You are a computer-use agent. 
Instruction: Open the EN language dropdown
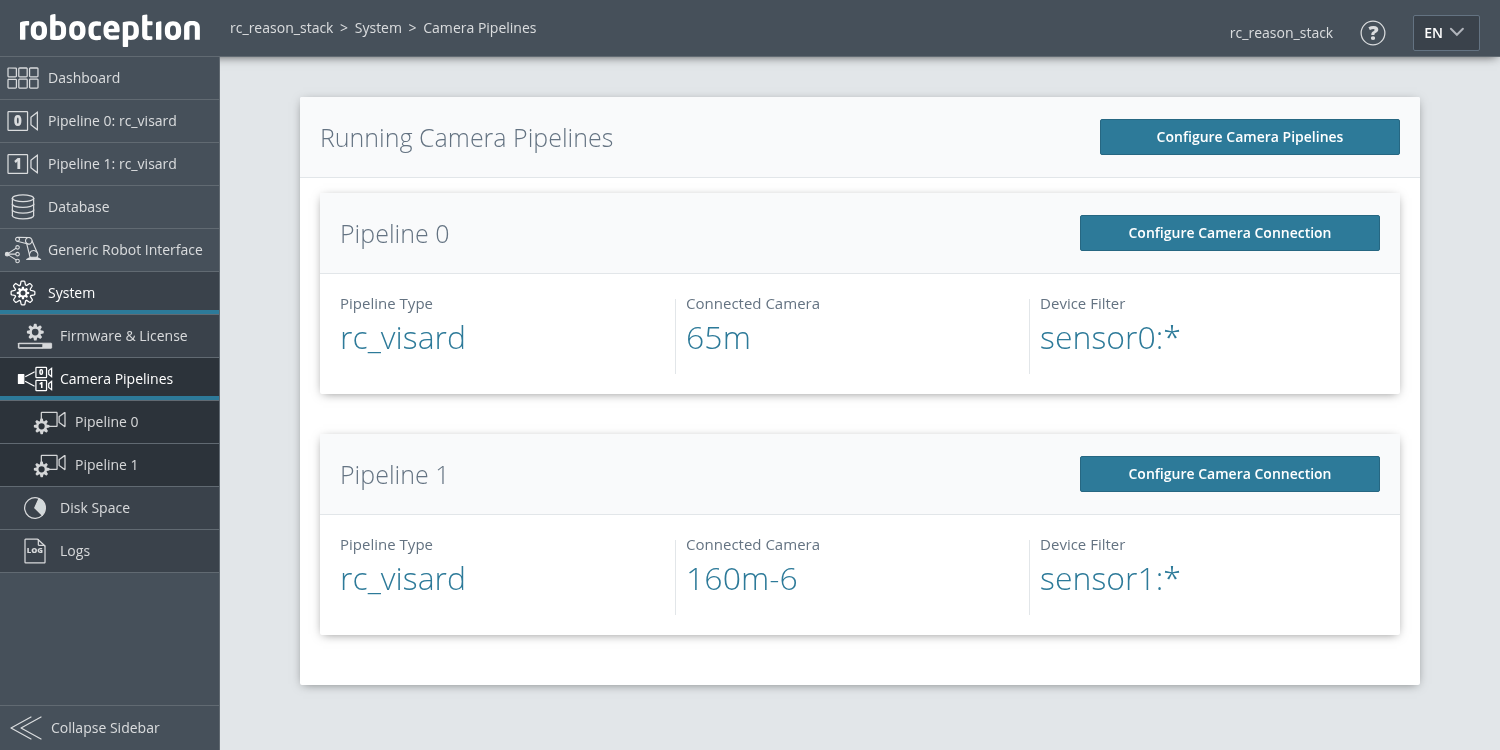1445,33
